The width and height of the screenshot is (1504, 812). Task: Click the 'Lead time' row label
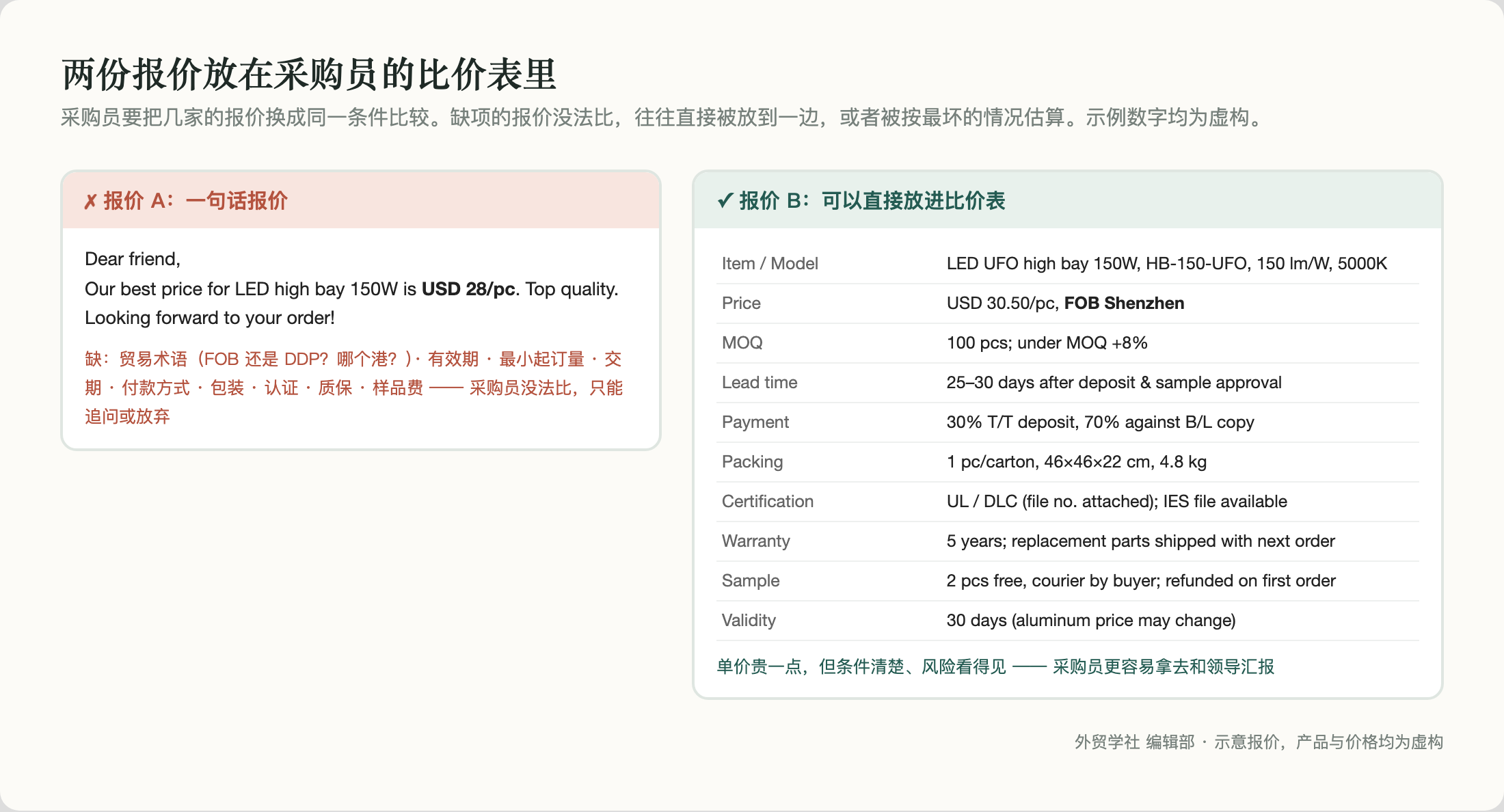coord(760,383)
